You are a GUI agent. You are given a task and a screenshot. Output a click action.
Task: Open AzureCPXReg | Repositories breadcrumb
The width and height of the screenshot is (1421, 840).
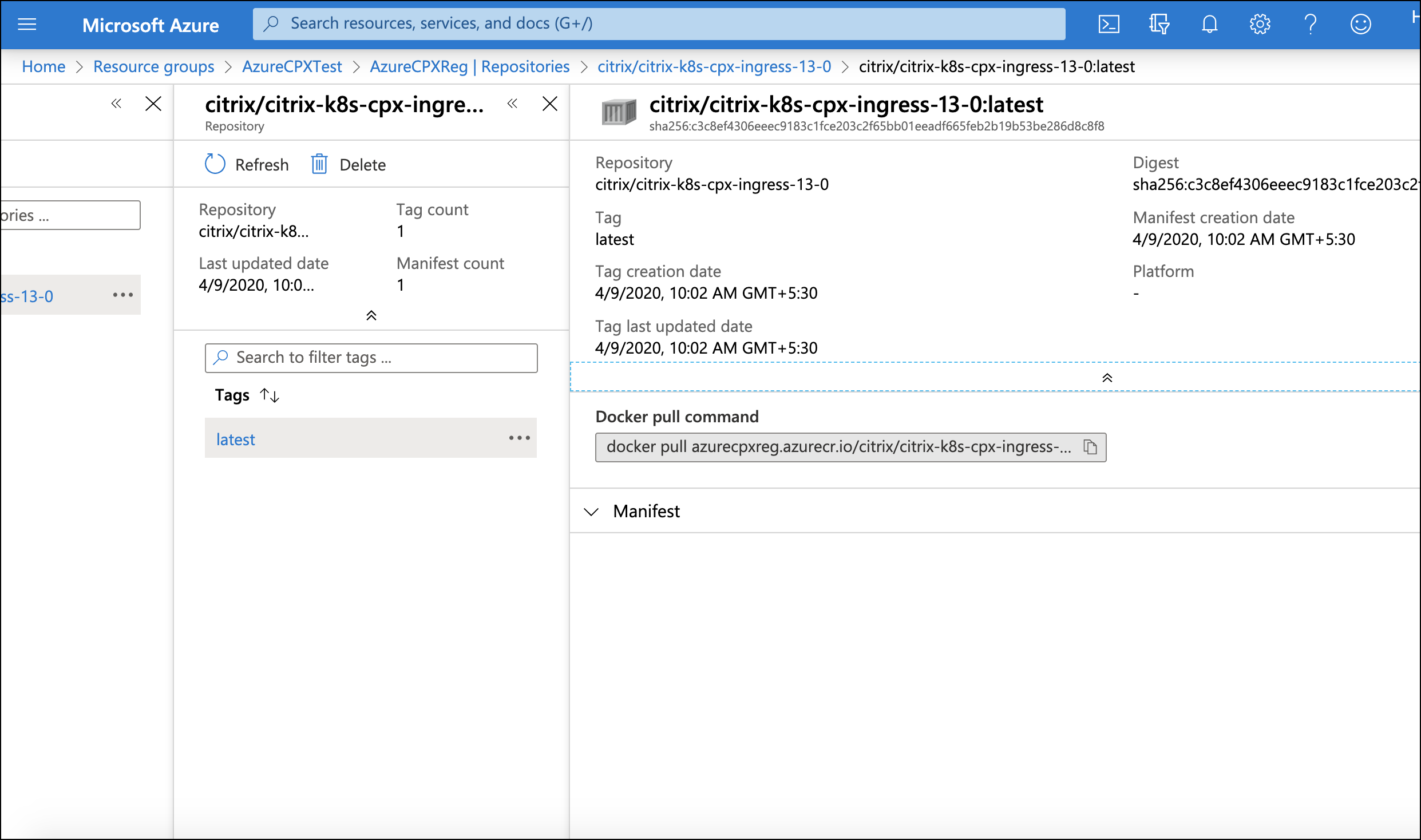coord(469,66)
